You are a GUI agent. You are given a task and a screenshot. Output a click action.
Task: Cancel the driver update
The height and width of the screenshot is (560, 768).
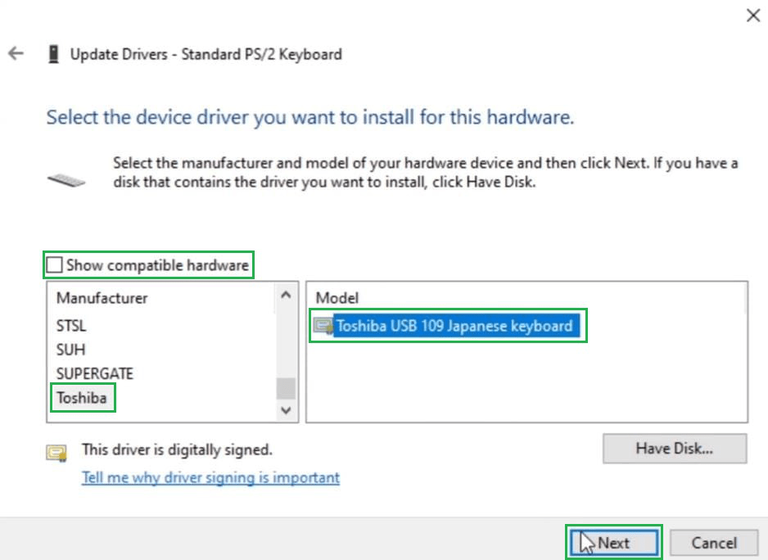pyautogui.click(x=714, y=543)
